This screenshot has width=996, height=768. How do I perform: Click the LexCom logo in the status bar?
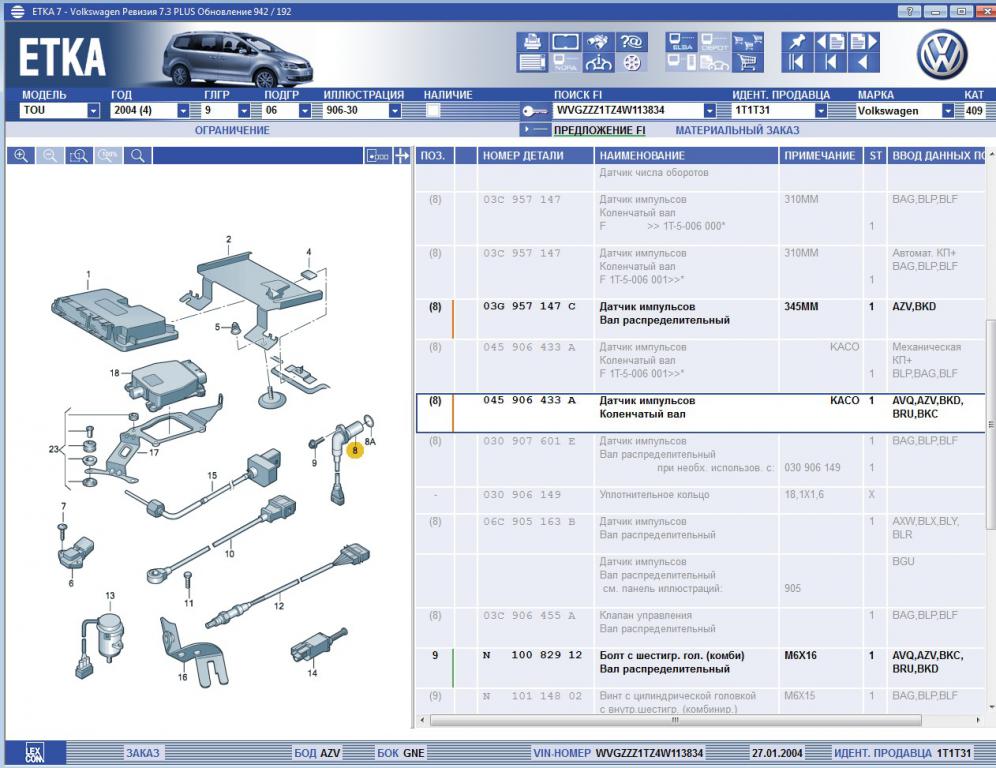(35, 753)
